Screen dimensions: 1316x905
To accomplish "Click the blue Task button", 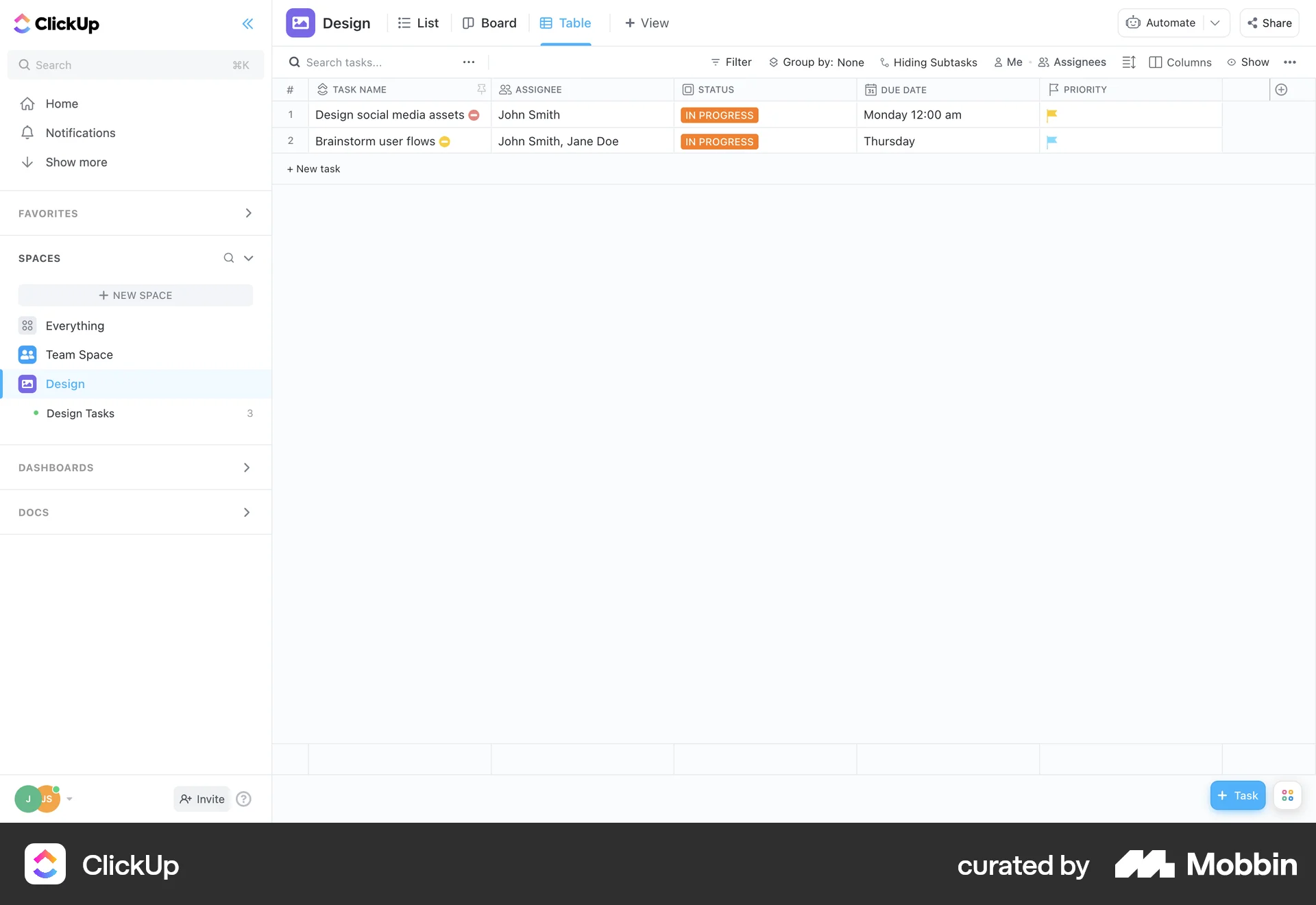I will tap(1237, 795).
